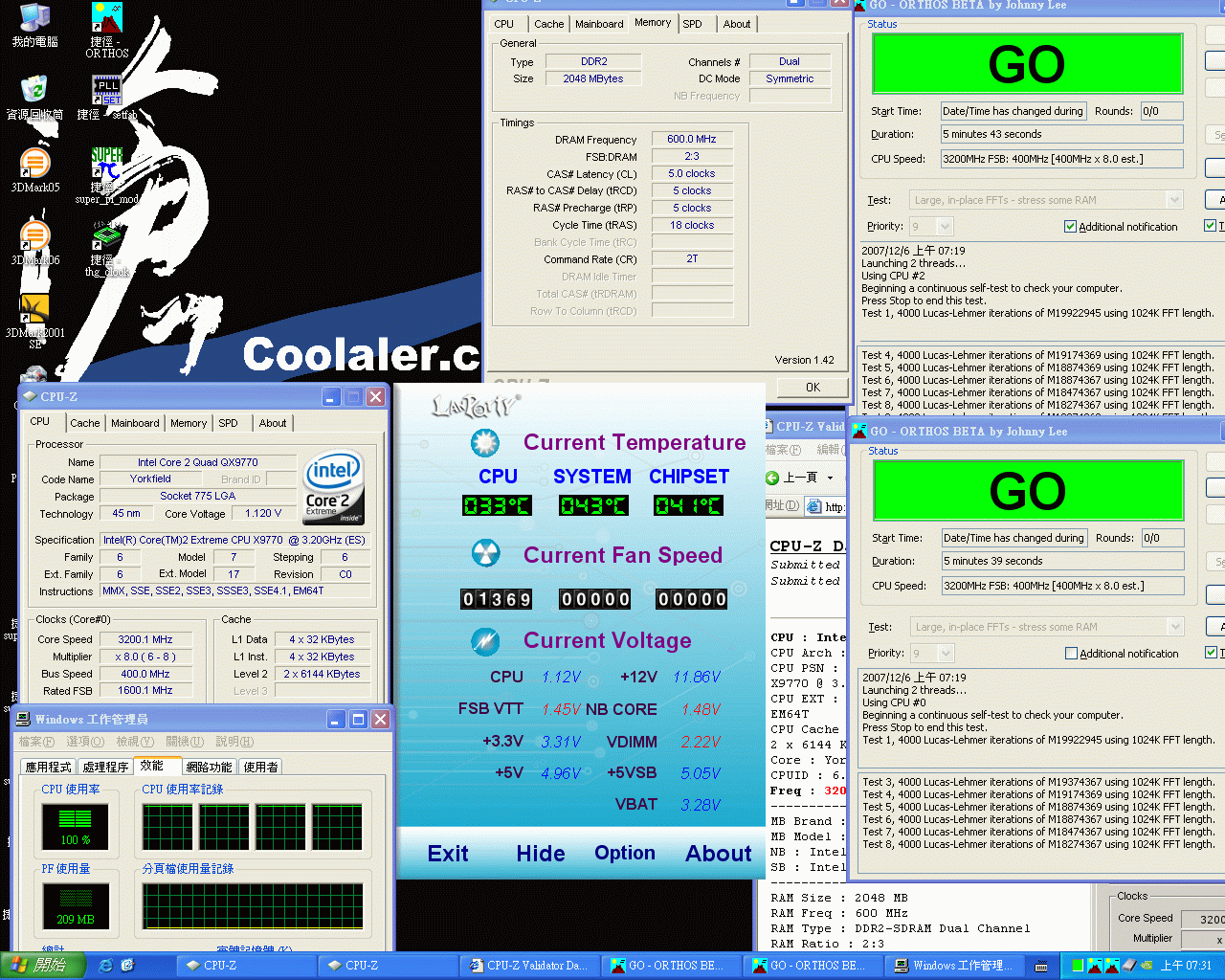1225x980 pixels.
Task: Click Duration field showing 5 minutes 39 seconds
Action: pos(1062,561)
